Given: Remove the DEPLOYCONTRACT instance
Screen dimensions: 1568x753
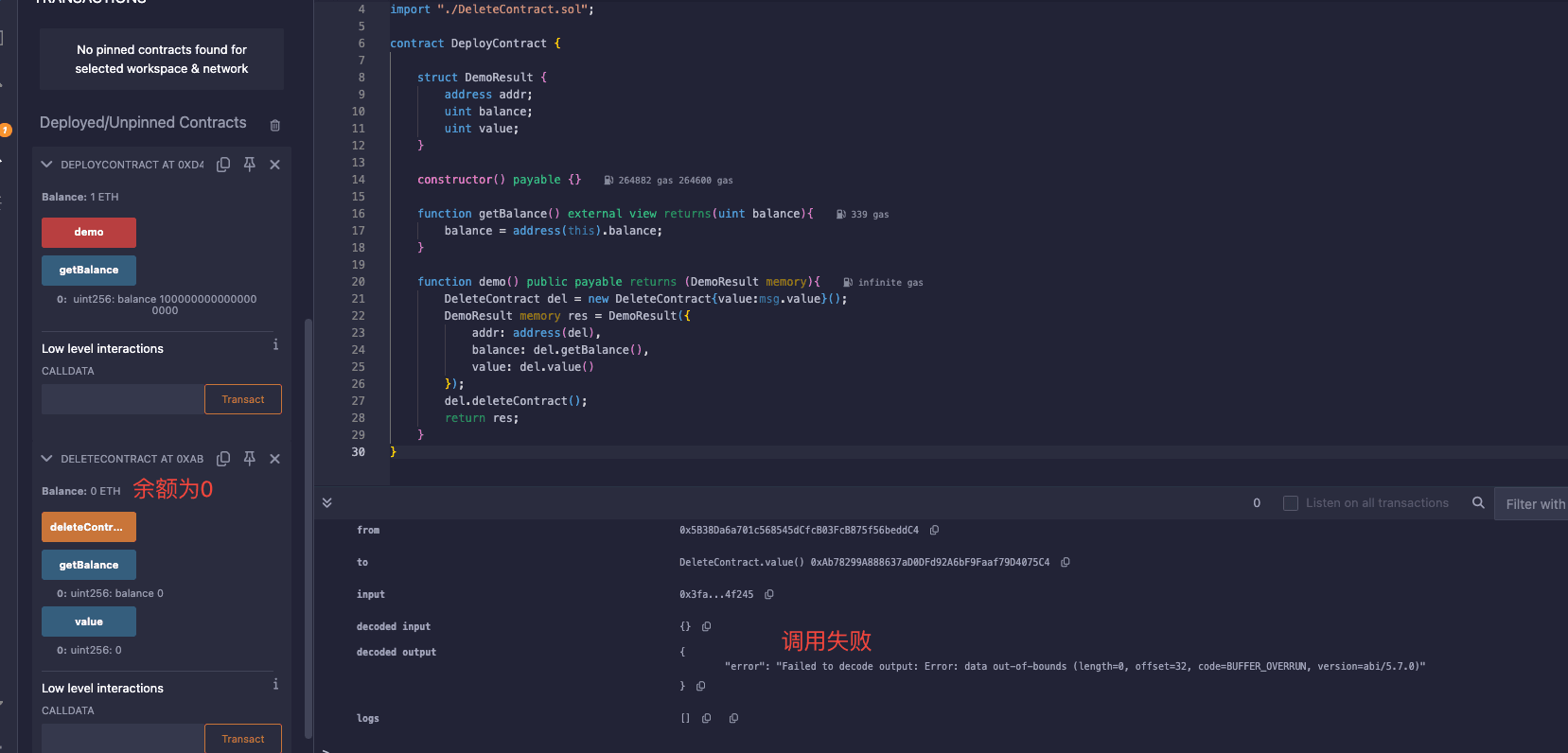Looking at the screenshot, I should click(274, 165).
